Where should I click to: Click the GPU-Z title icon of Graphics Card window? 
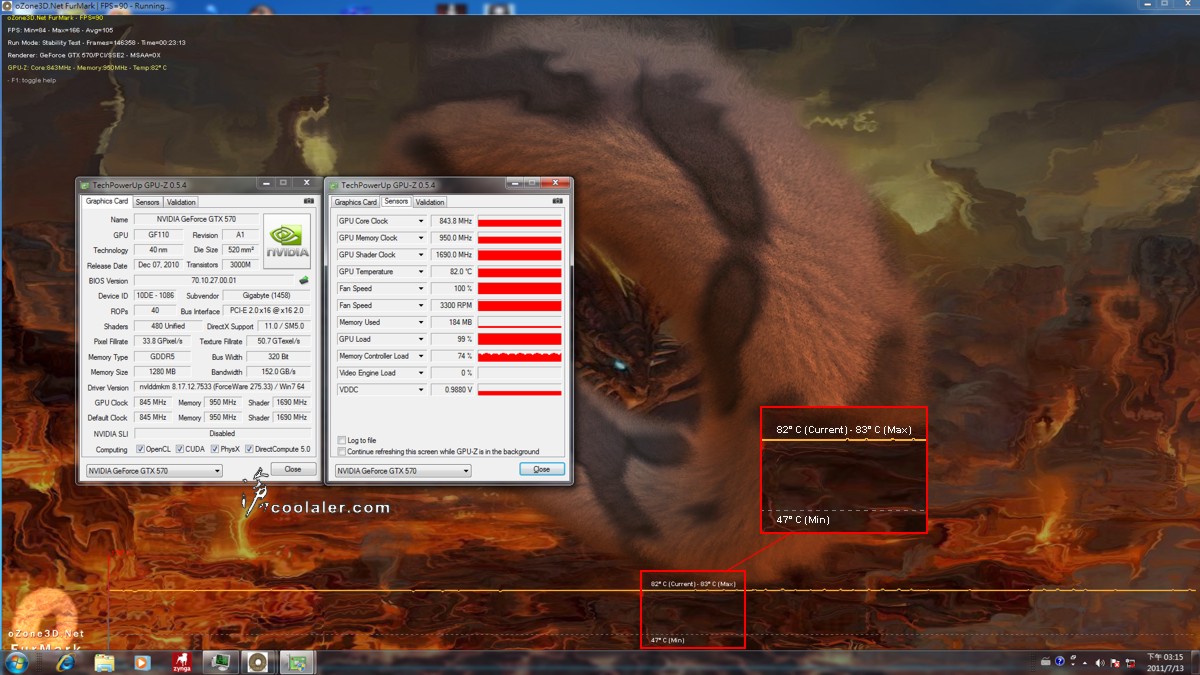[x=85, y=184]
